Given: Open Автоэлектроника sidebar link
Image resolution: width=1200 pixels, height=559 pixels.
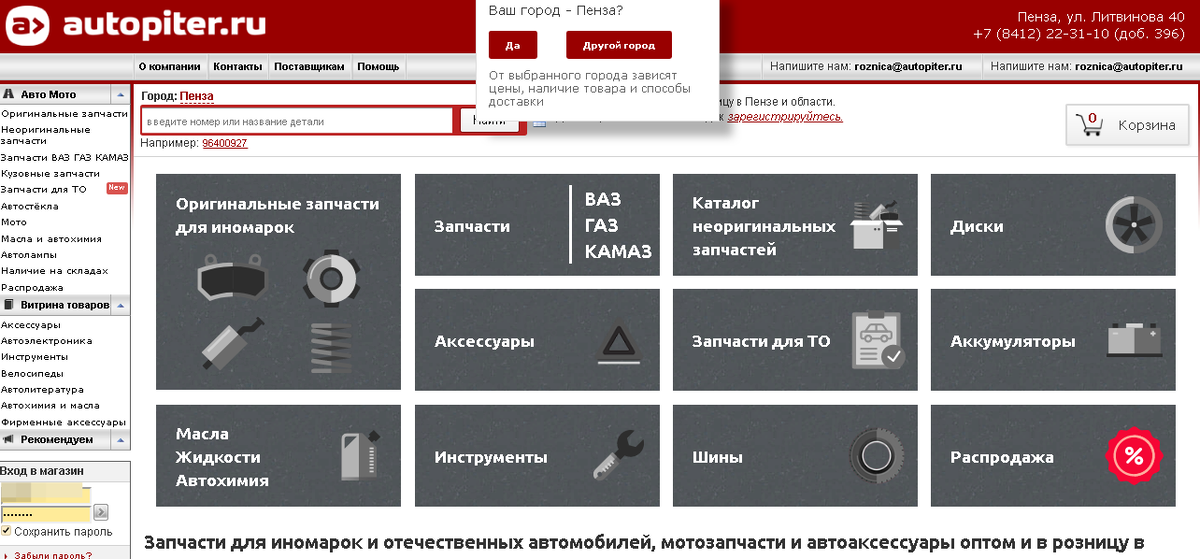Looking at the screenshot, I should click(x=46, y=340).
